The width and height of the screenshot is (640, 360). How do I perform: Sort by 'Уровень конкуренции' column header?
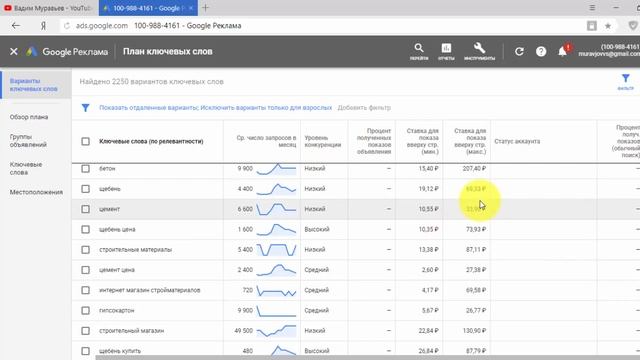322,141
